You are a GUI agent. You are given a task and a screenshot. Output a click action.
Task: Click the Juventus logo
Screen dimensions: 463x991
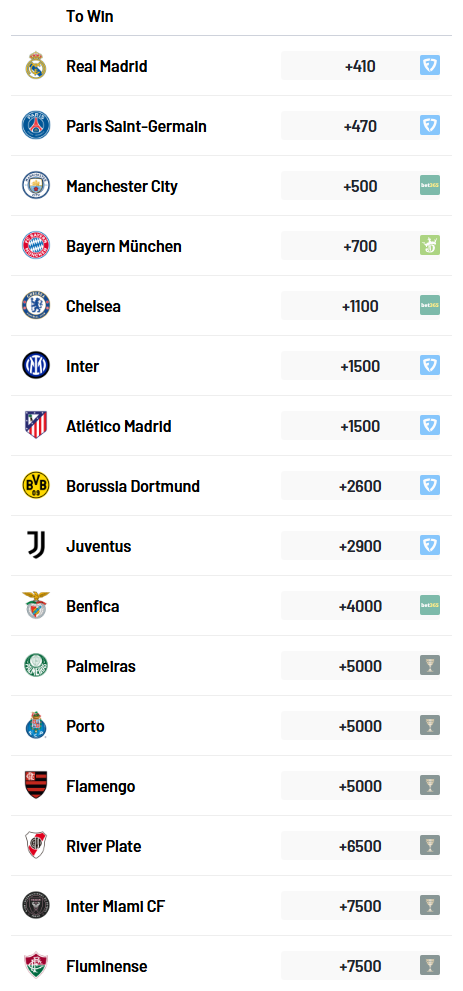coord(36,545)
